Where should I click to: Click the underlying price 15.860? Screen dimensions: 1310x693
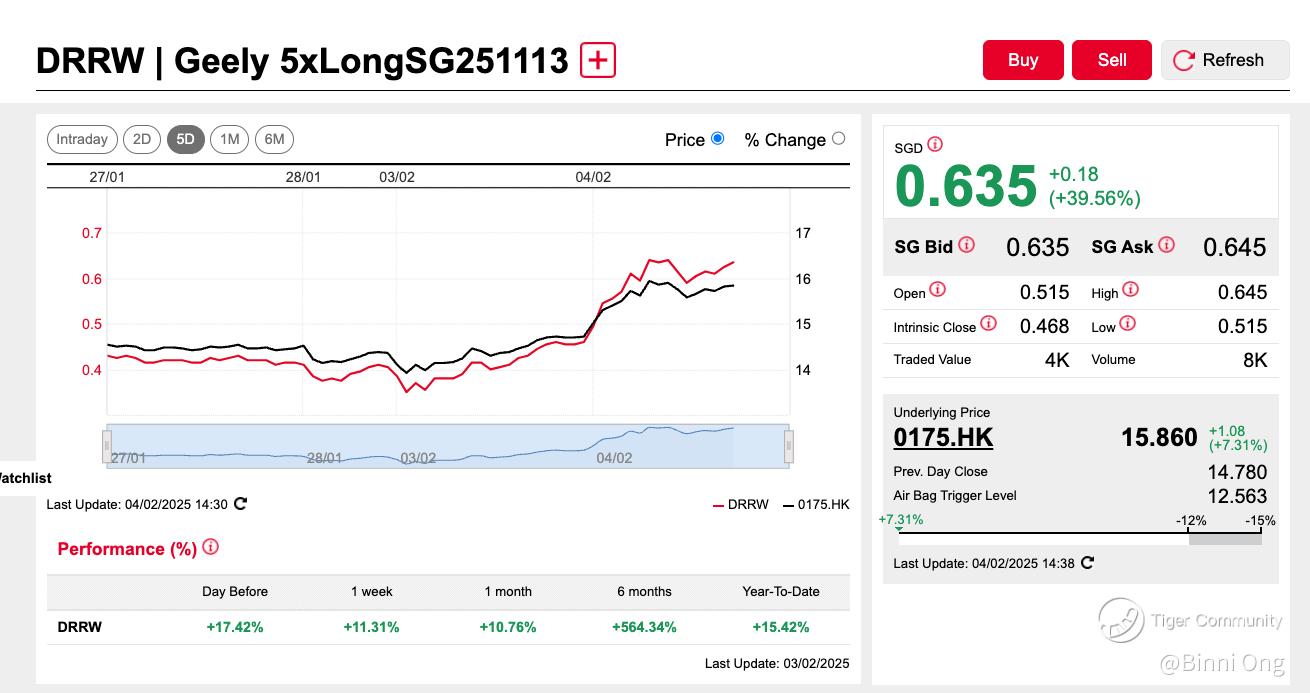coord(1159,437)
